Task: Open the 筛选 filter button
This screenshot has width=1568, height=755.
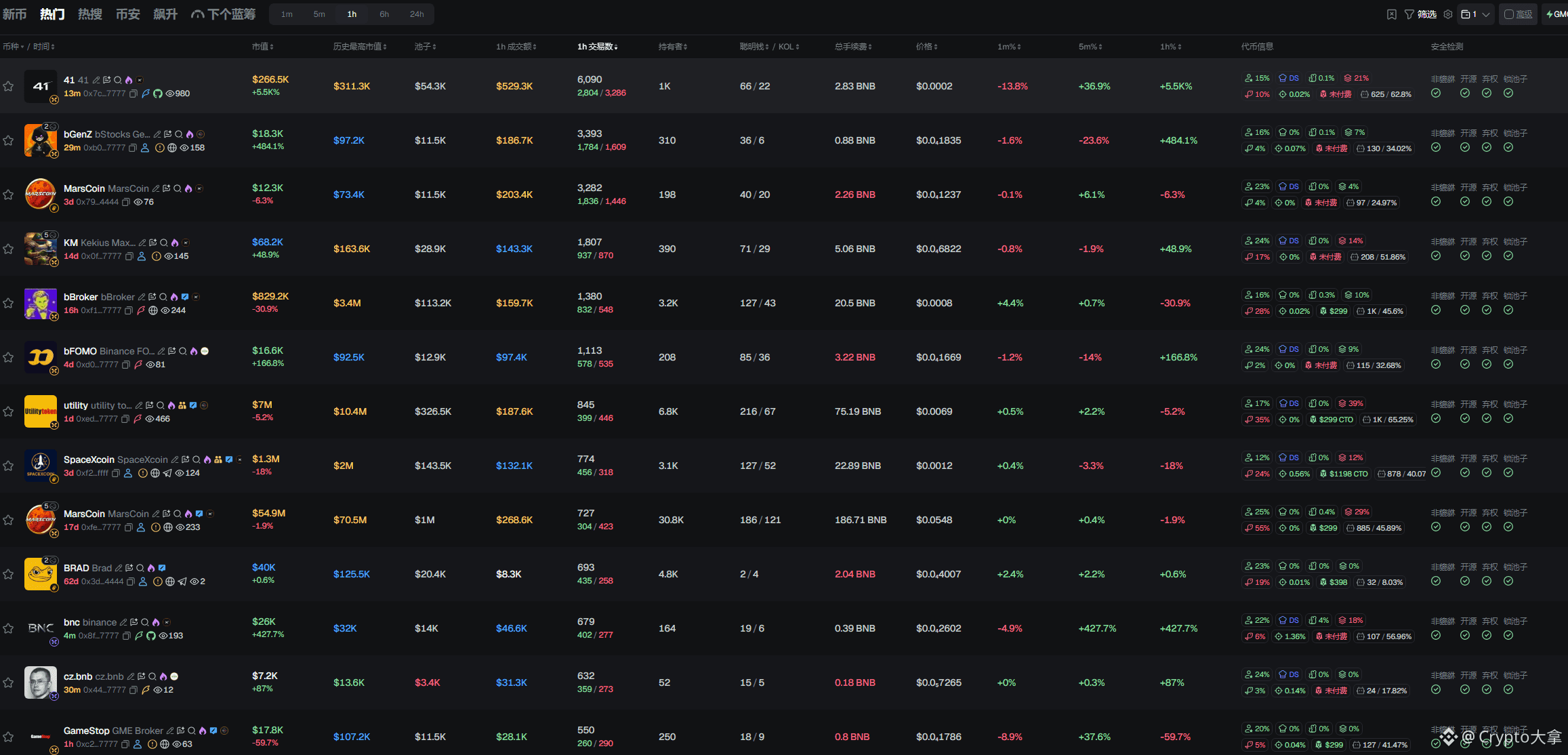Action: point(1420,14)
